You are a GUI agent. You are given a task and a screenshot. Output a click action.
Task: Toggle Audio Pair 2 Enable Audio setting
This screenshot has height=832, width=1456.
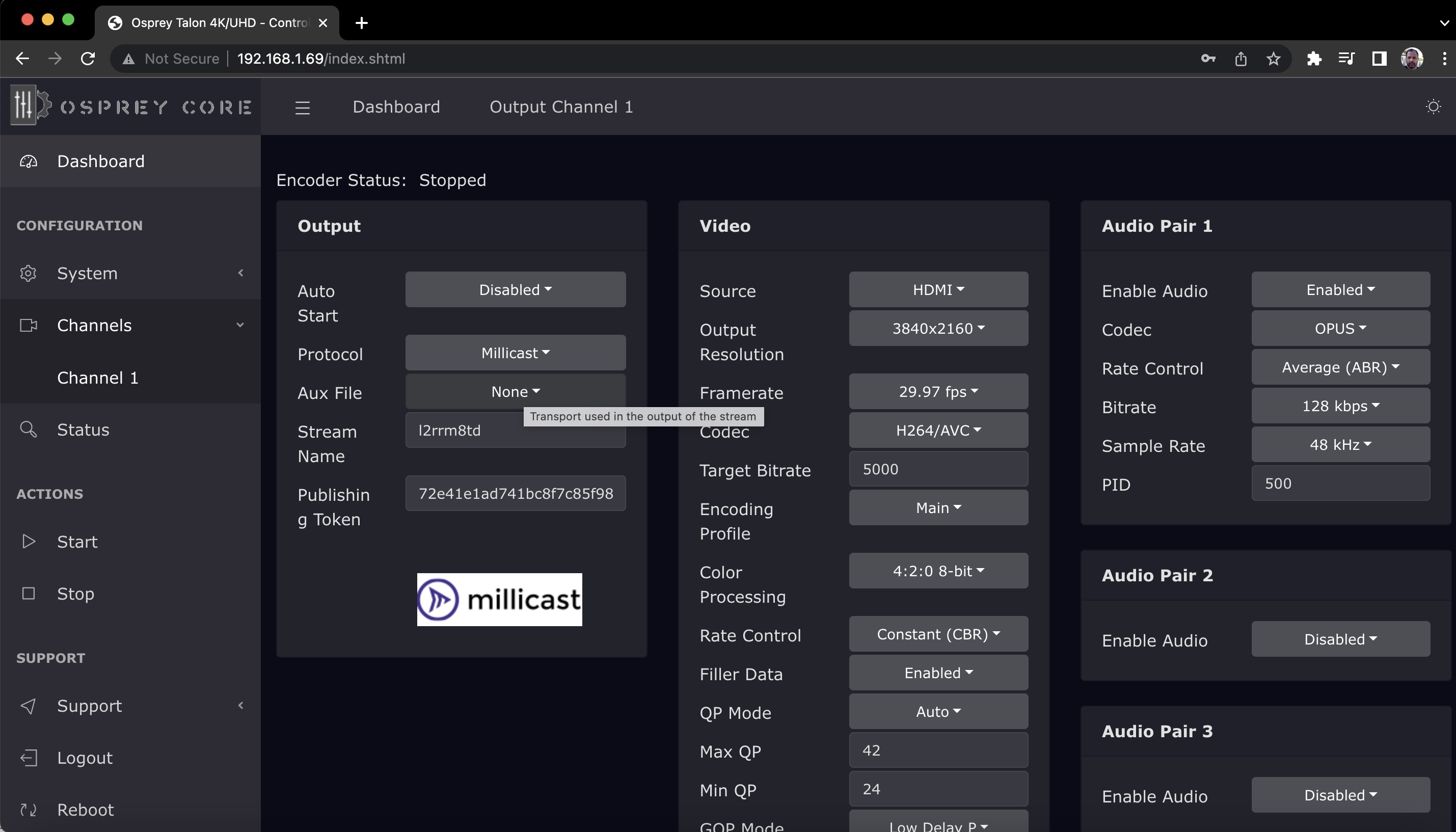coord(1340,639)
